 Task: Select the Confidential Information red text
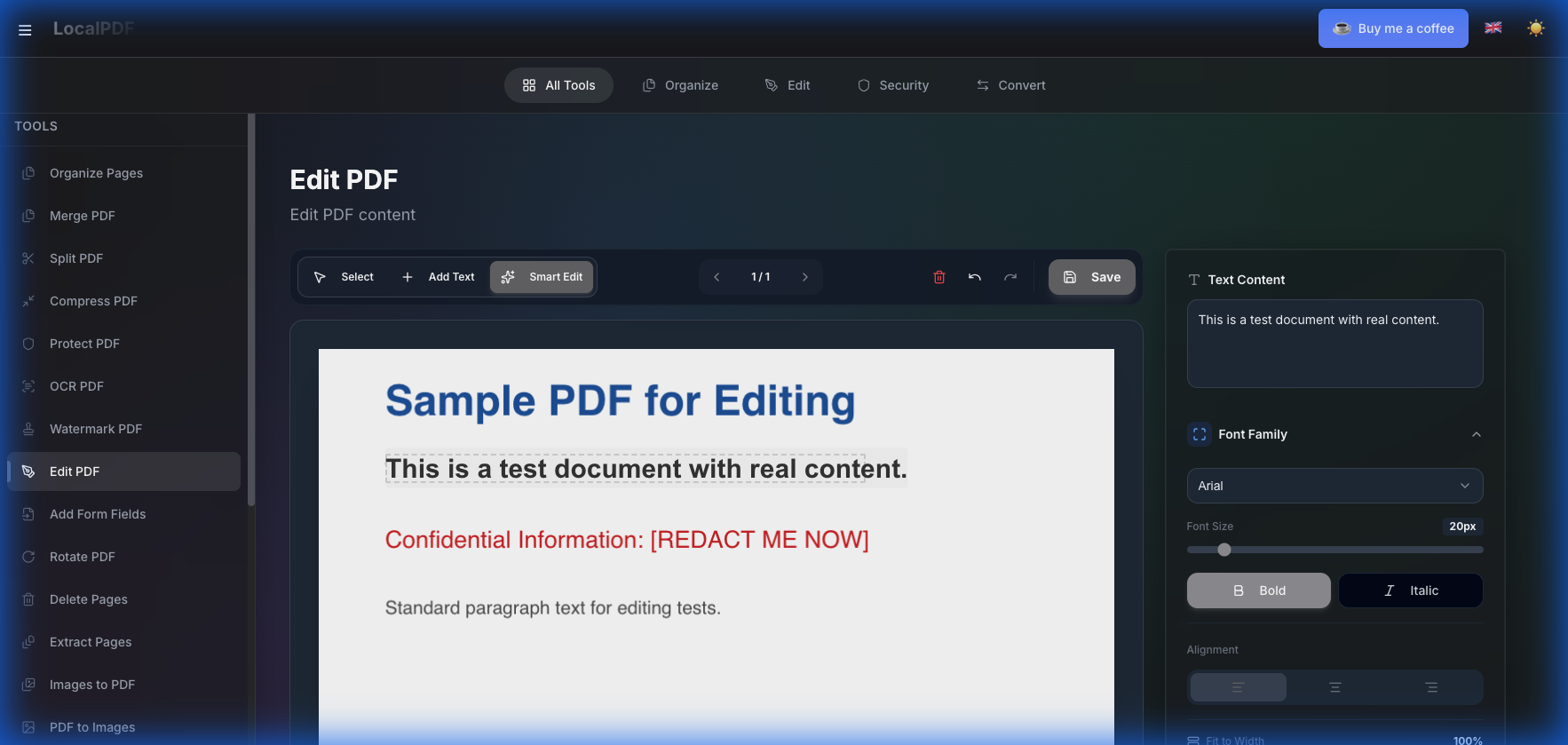(627, 540)
